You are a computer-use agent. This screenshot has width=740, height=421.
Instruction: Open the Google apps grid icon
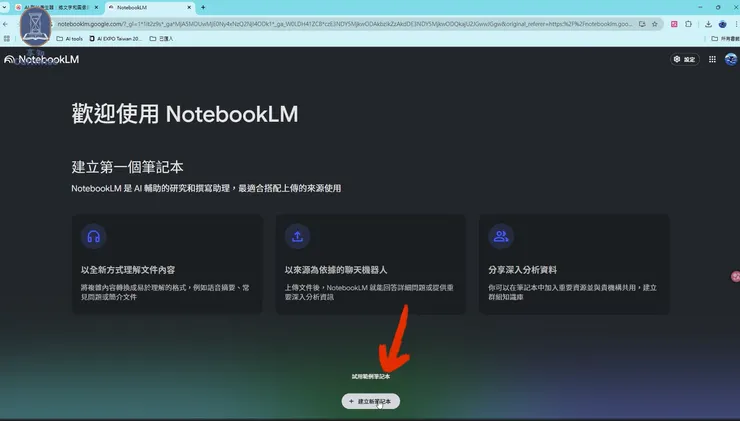[x=712, y=59]
